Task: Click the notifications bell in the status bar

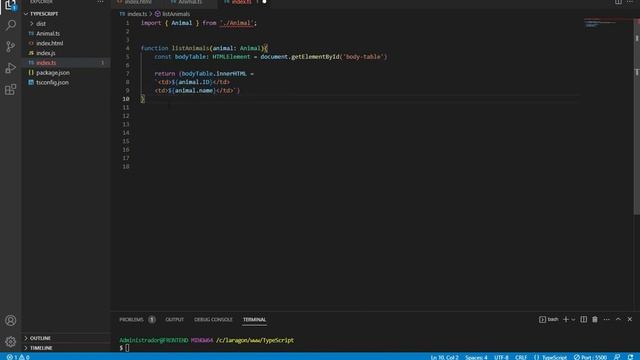Action: point(631,357)
